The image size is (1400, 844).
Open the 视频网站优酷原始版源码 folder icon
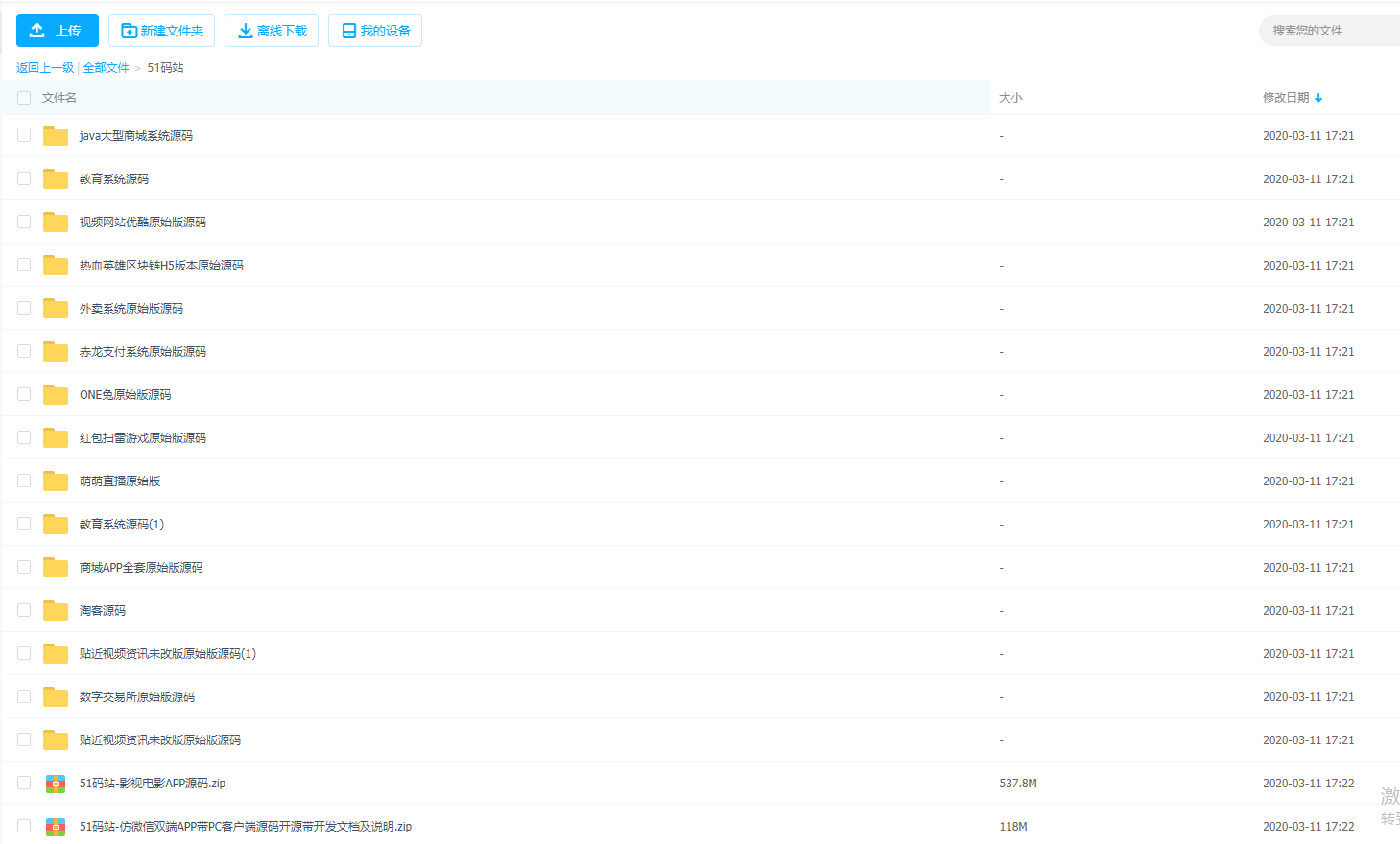click(56, 223)
